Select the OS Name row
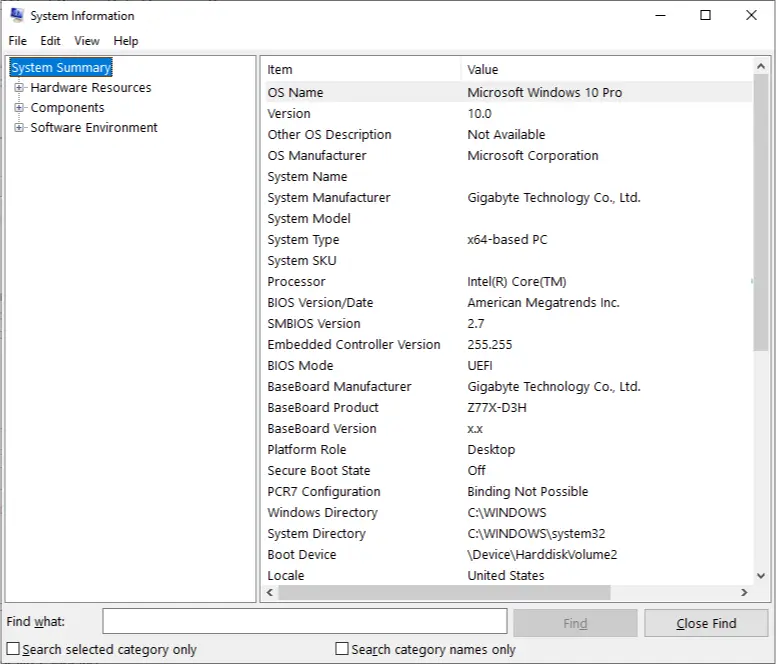 click(507, 93)
